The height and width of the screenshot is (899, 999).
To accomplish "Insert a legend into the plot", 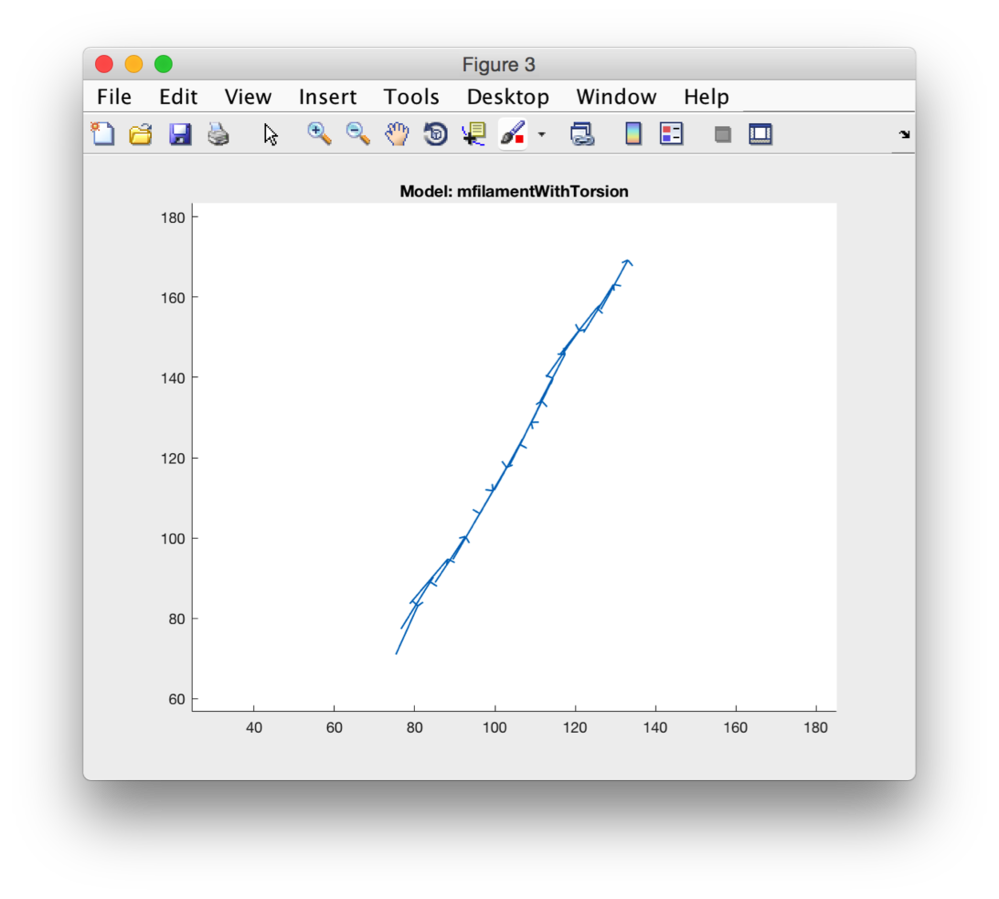I will point(671,133).
